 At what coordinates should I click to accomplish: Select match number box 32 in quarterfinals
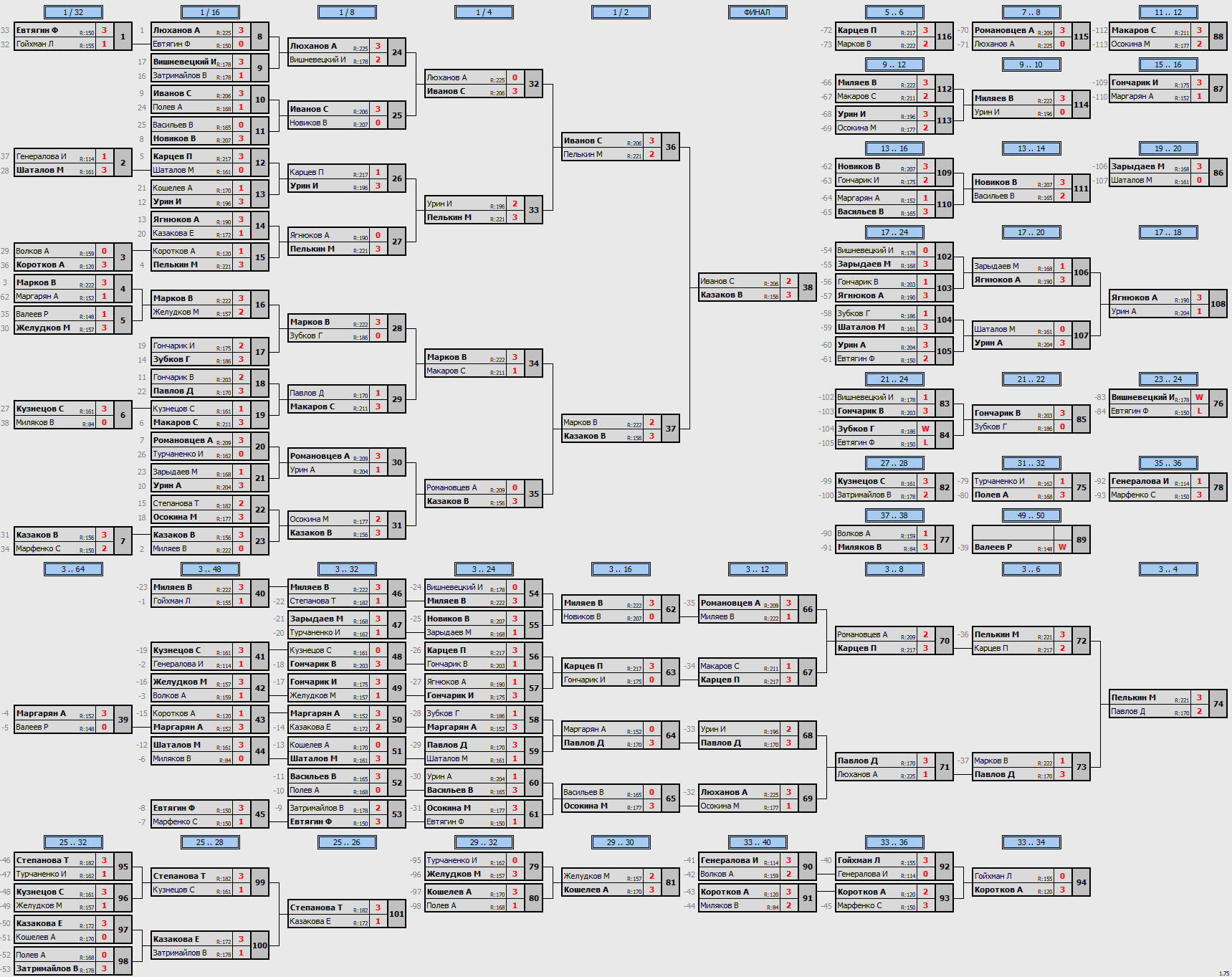pyautogui.click(x=534, y=84)
